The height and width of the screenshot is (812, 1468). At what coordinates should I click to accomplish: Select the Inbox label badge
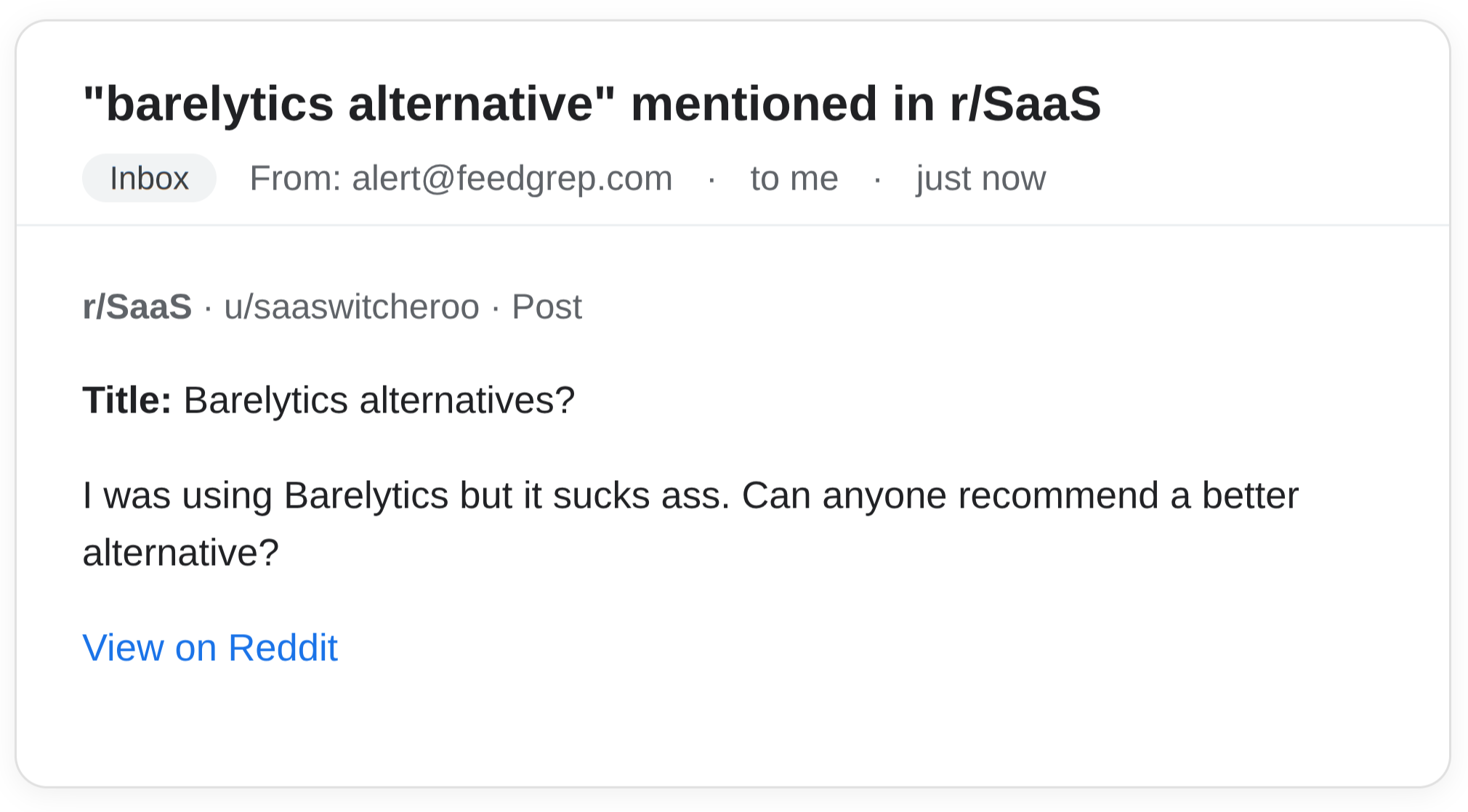(148, 177)
